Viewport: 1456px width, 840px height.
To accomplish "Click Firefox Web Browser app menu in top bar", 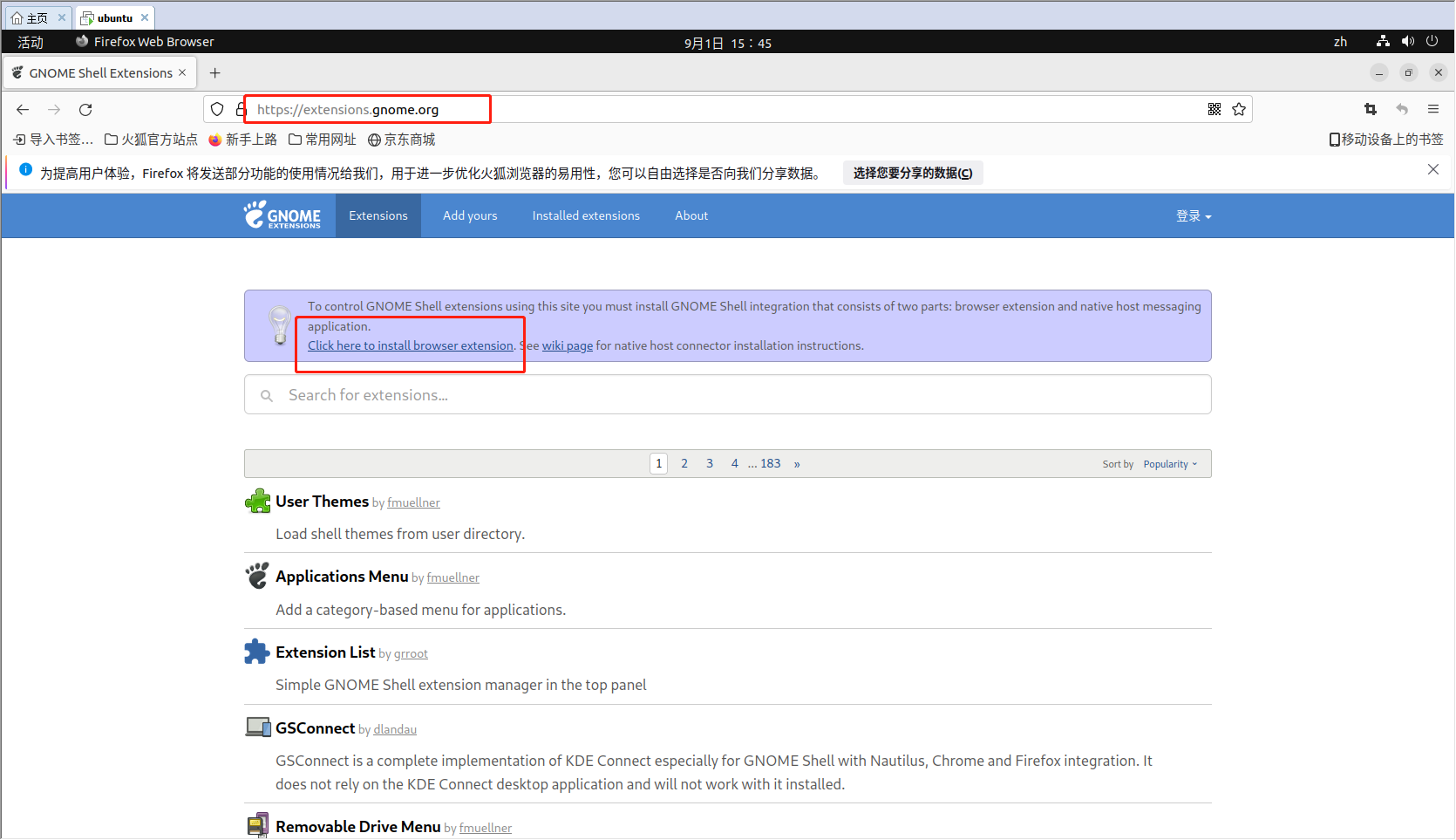I will [x=145, y=42].
